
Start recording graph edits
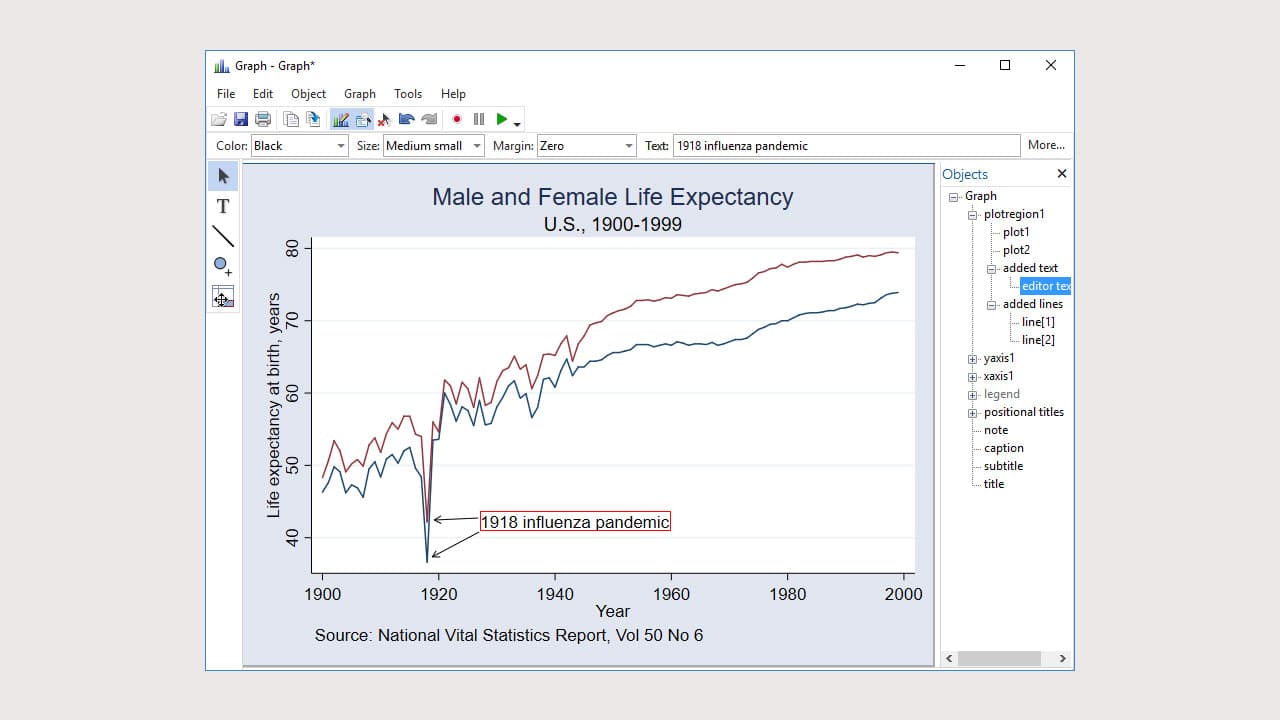click(x=458, y=118)
